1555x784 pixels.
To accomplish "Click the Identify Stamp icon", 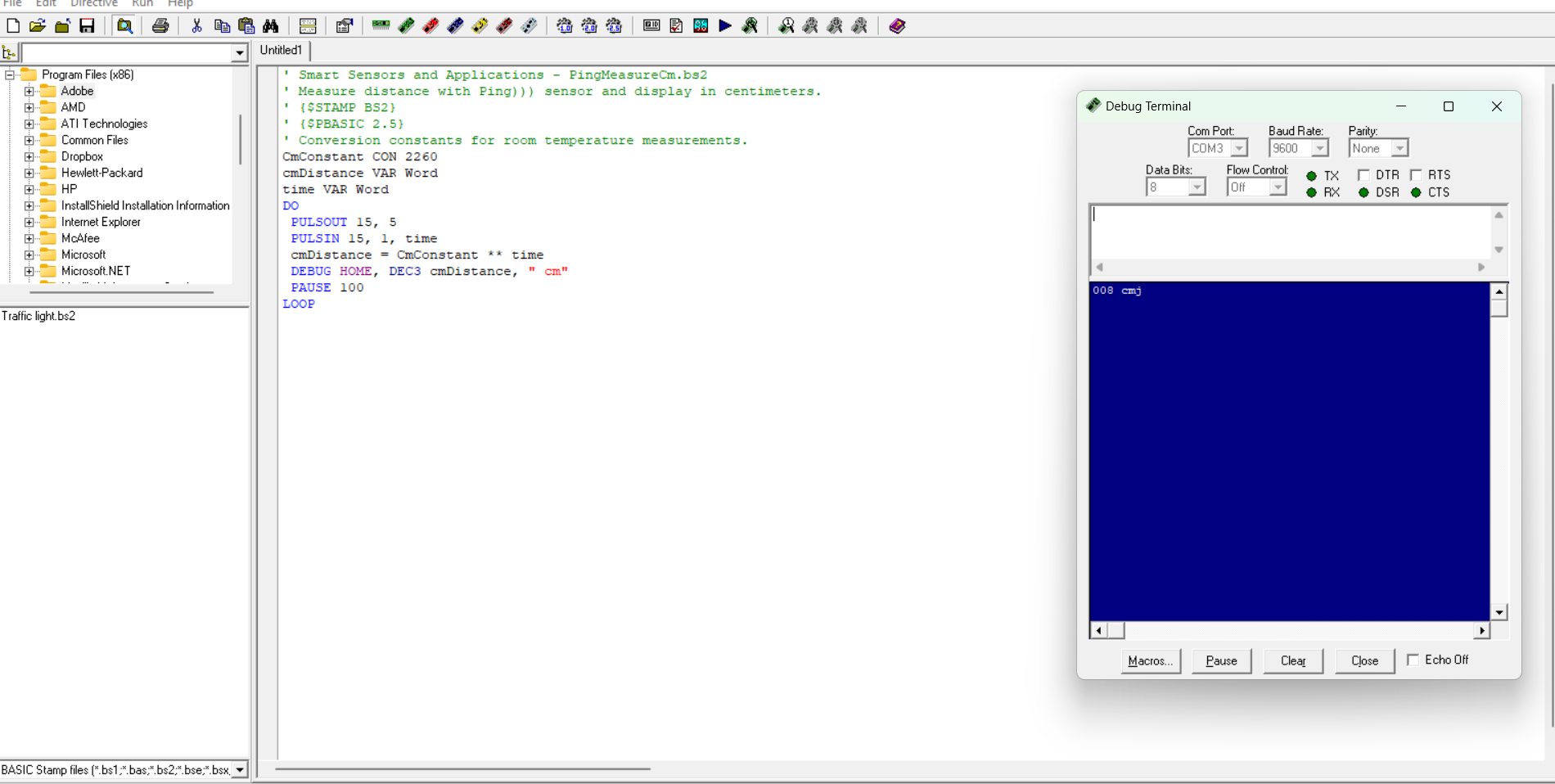I will [x=651, y=26].
